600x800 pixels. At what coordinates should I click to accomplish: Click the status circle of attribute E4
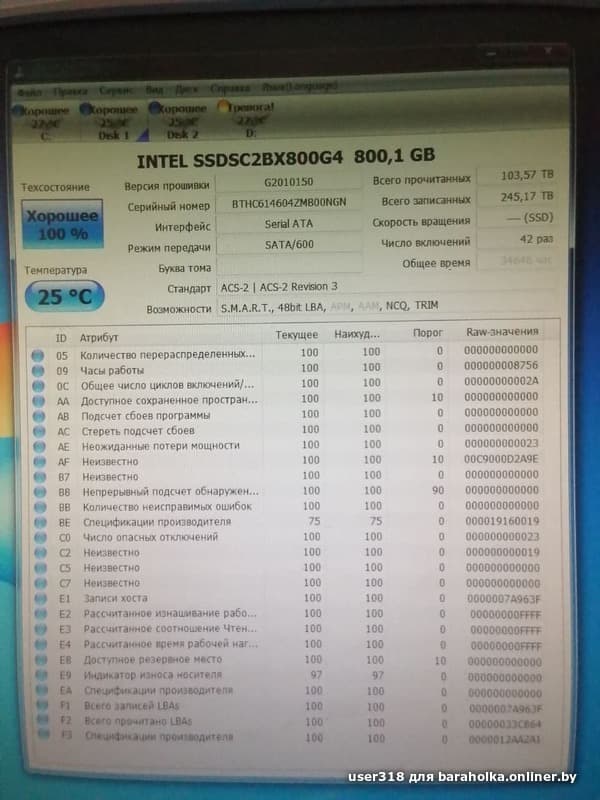click(42, 645)
